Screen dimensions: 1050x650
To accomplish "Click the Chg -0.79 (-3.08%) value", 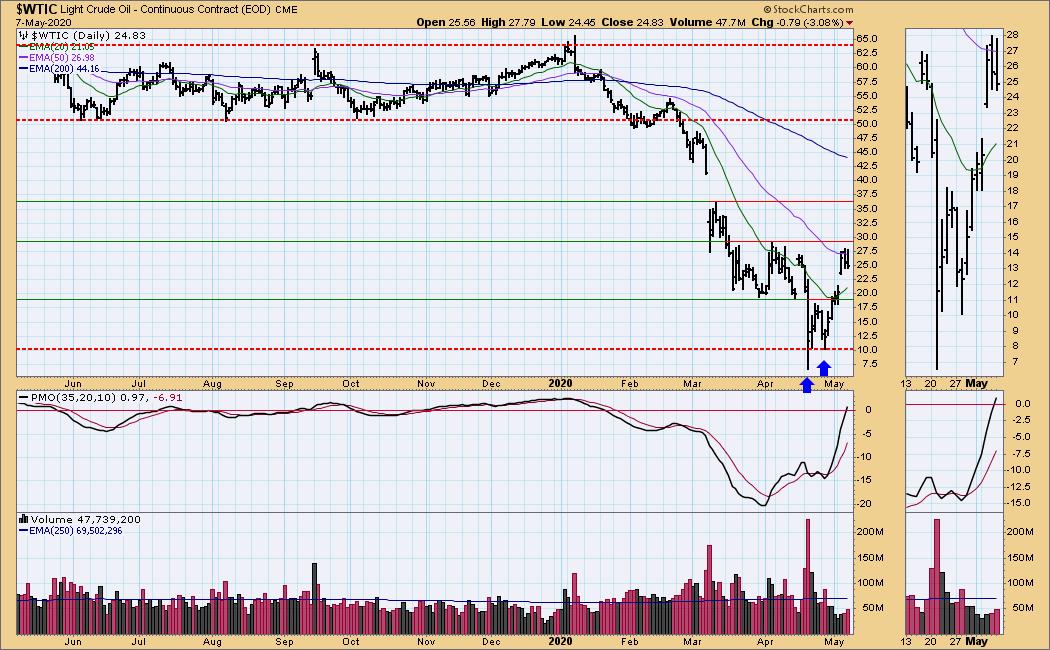I will click(x=797, y=22).
